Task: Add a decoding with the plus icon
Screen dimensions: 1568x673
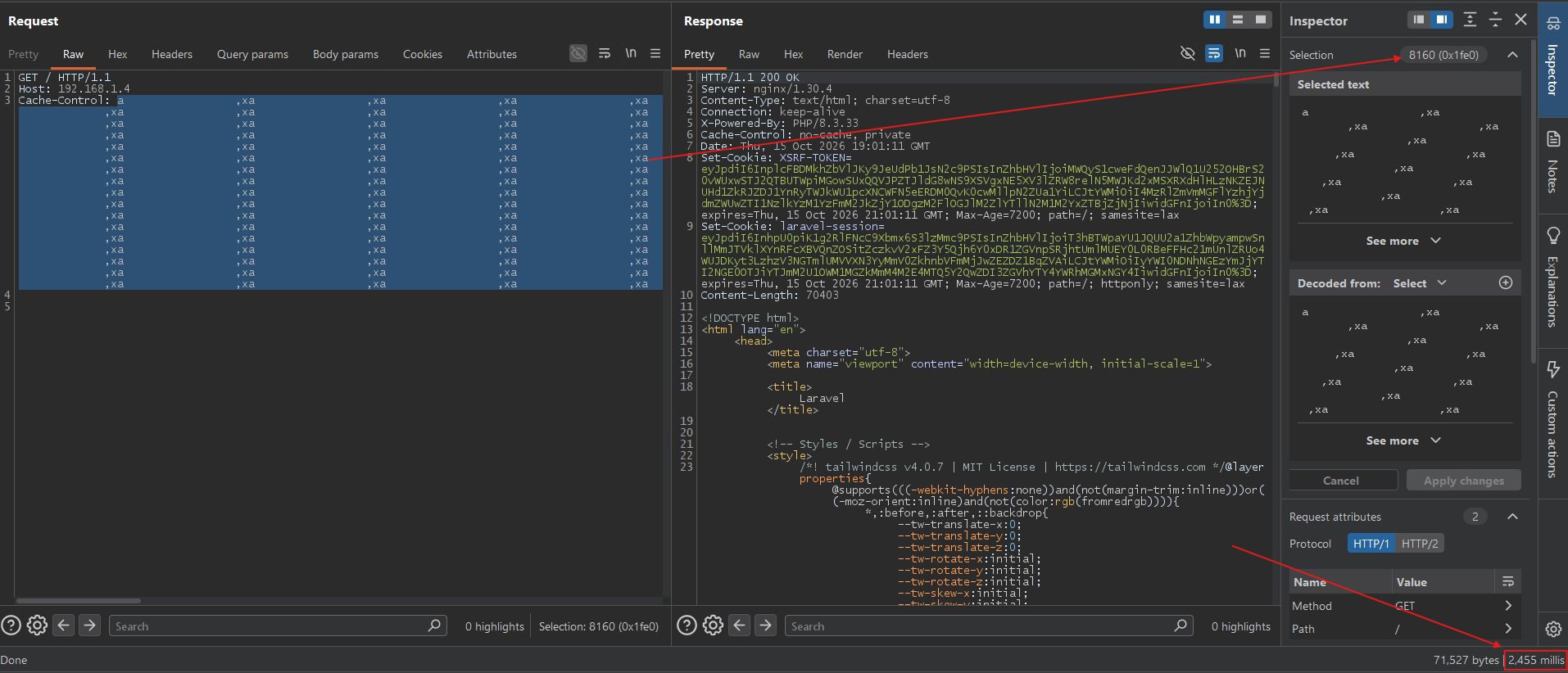Action: pyautogui.click(x=1506, y=282)
